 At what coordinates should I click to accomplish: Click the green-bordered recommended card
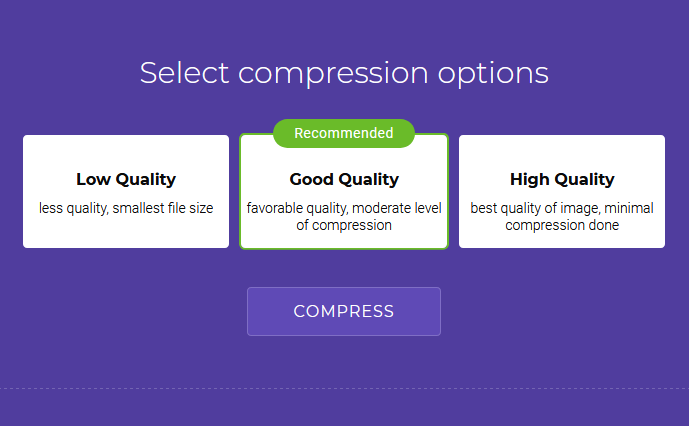click(344, 191)
